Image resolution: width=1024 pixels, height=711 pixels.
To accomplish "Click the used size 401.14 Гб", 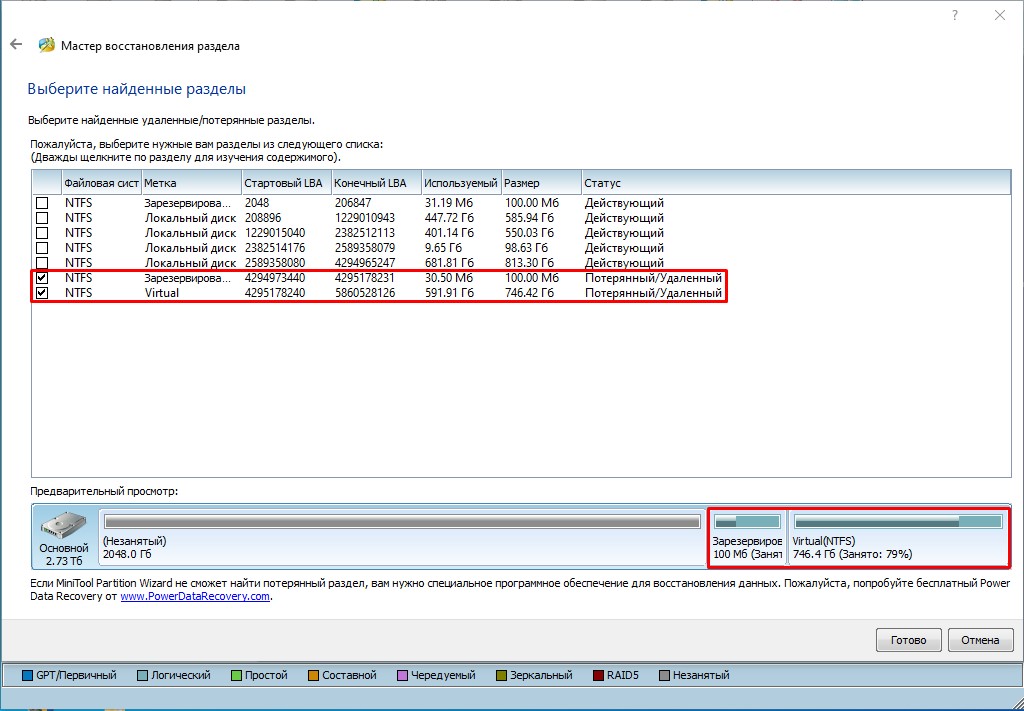I will coord(449,233).
